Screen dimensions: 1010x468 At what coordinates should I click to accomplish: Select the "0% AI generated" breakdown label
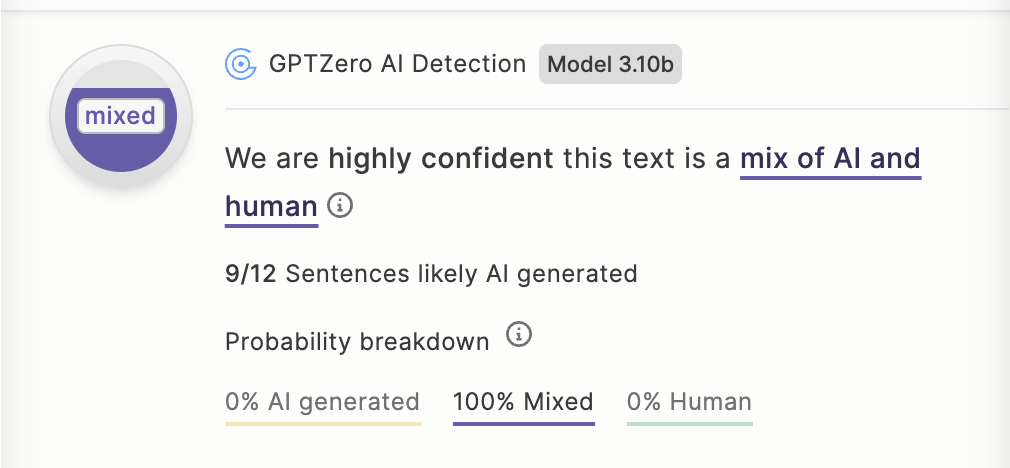322,402
